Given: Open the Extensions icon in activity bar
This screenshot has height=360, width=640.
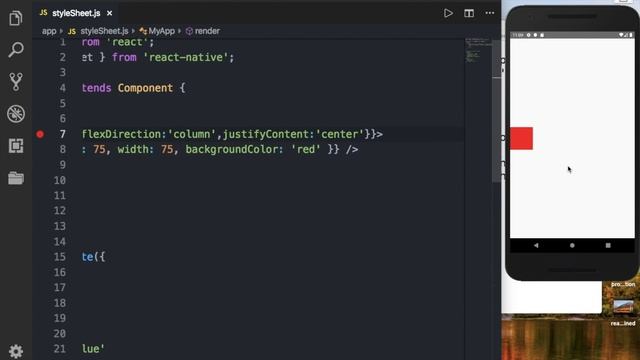Looking at the screenshot, I should [16, 146].
